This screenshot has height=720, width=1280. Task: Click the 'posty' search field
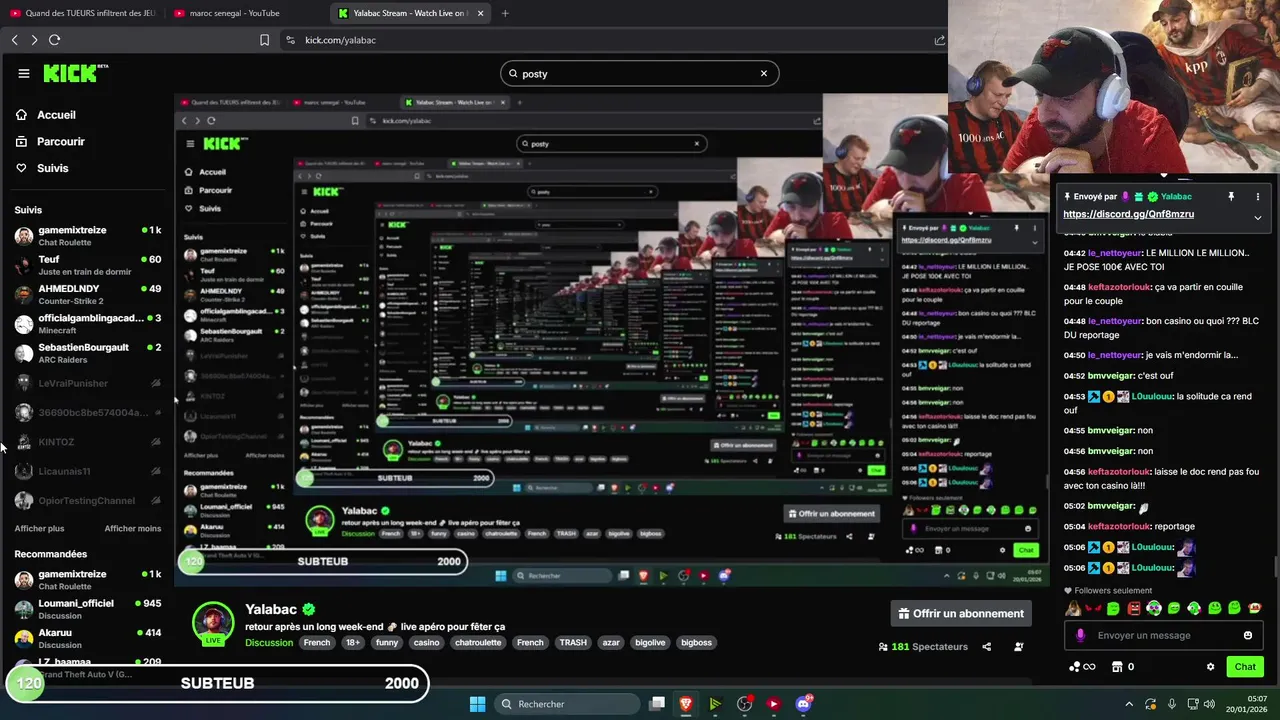tap(639, 73)
